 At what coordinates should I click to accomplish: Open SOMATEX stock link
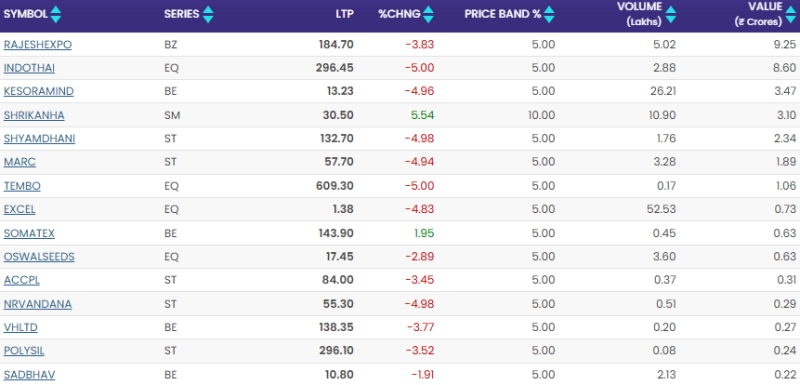coord(29,233)
